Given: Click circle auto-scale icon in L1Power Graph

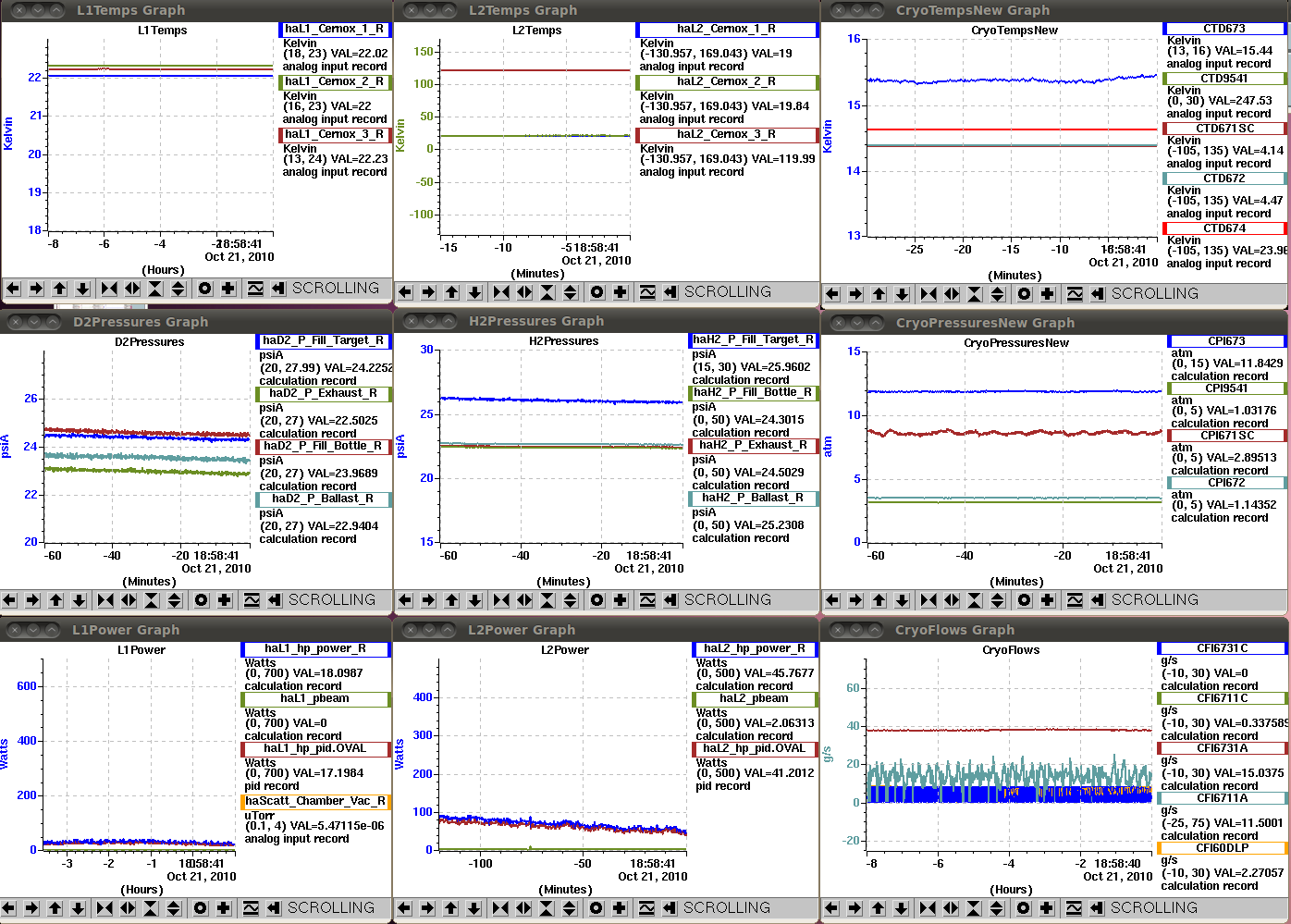Looking at the screenshot, I should tap(201, 908).
